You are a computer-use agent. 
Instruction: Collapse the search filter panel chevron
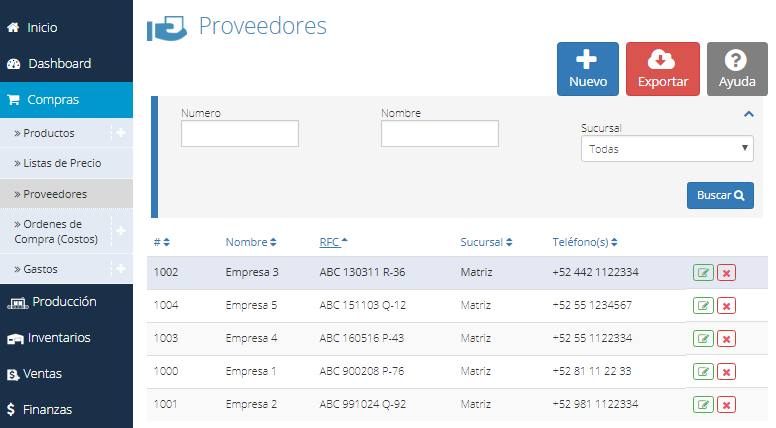[749, 114]
